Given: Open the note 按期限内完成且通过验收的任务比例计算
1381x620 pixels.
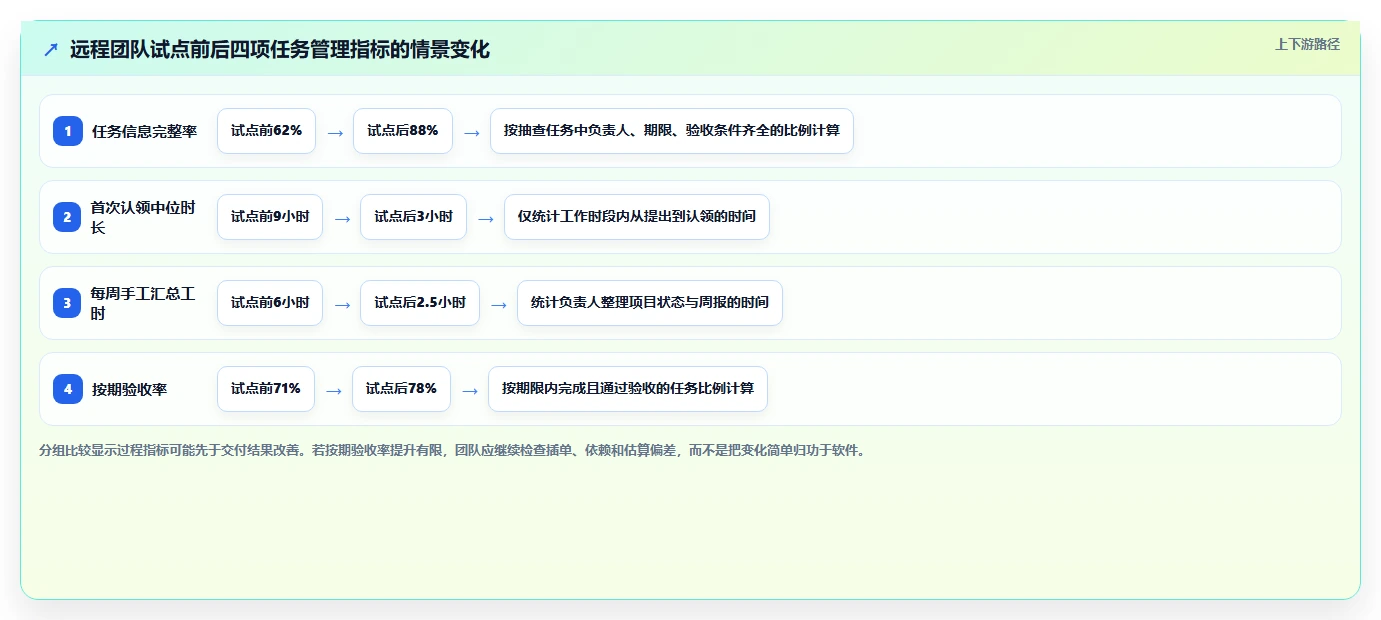Looking at the screenshot, I should [x=628, y=389].
